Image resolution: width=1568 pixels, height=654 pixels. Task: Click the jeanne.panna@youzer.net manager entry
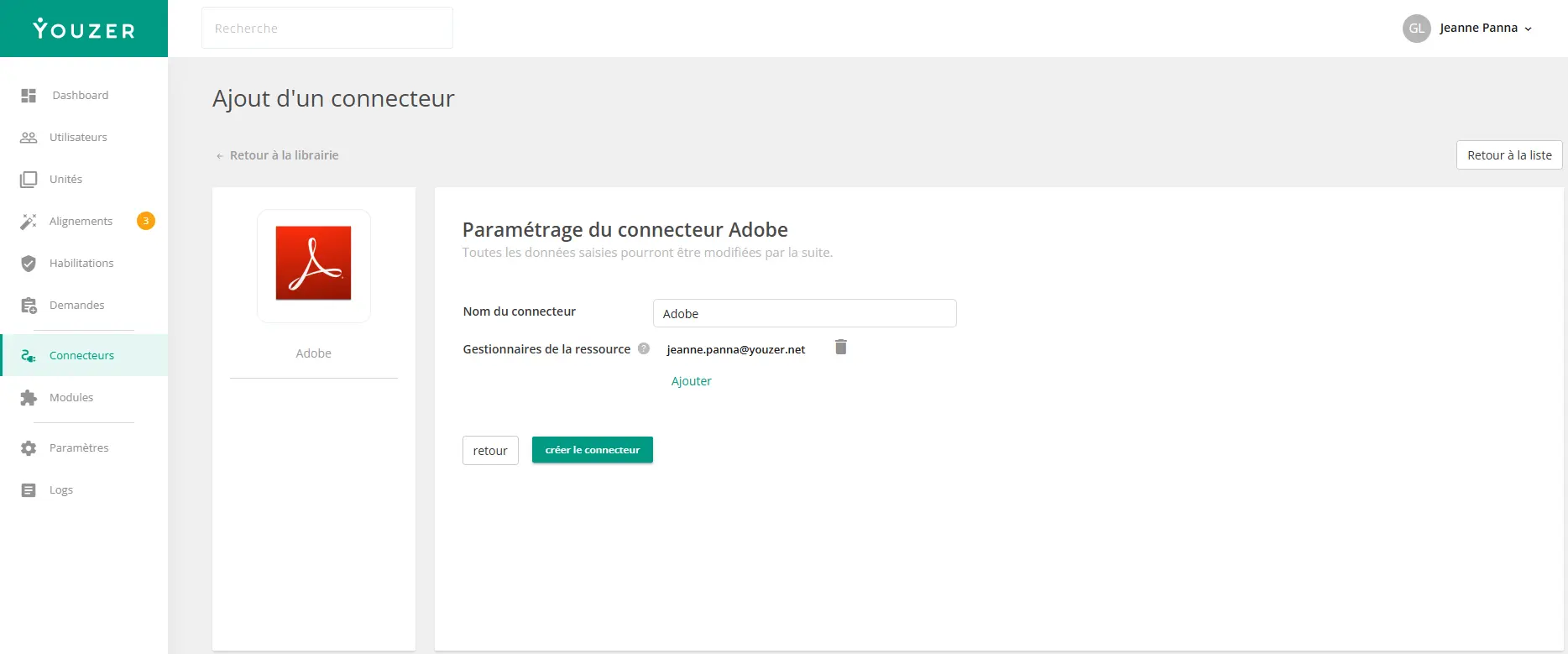click(736, 350)
